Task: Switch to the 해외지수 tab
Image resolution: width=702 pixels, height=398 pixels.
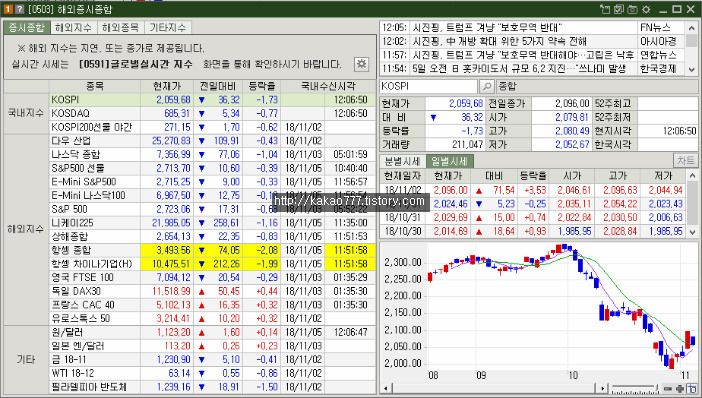Action: [73, 28]
